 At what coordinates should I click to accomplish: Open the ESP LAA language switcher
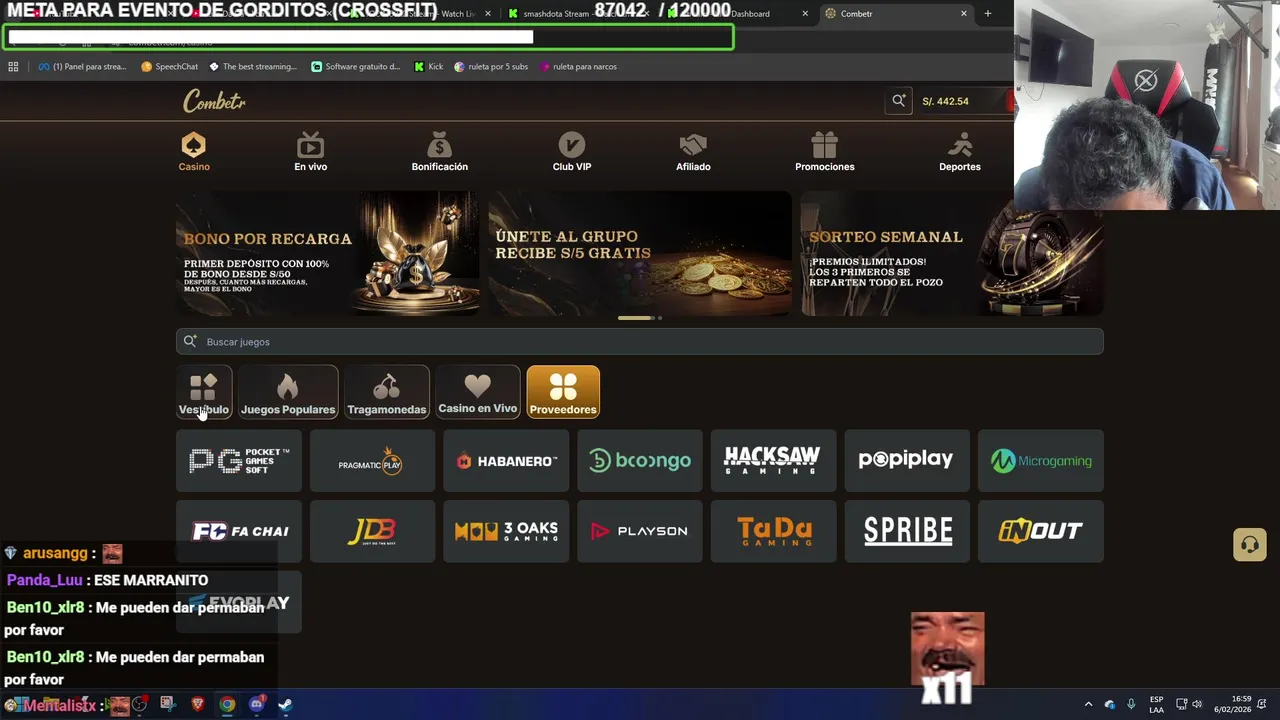1156,704
